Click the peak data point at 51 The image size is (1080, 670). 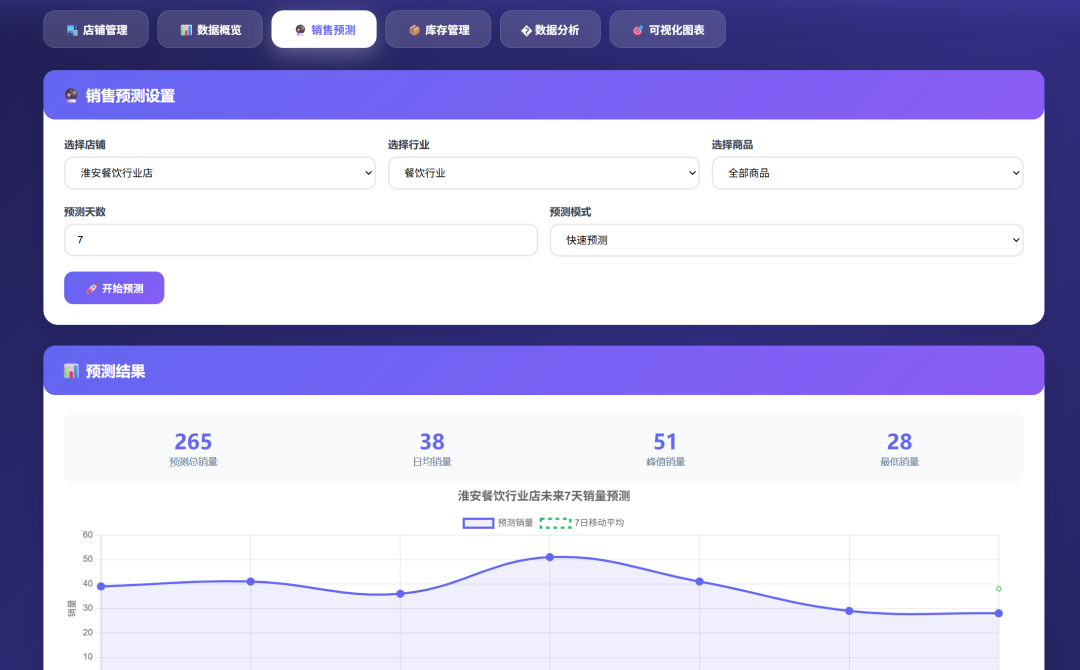pos(550,557)
